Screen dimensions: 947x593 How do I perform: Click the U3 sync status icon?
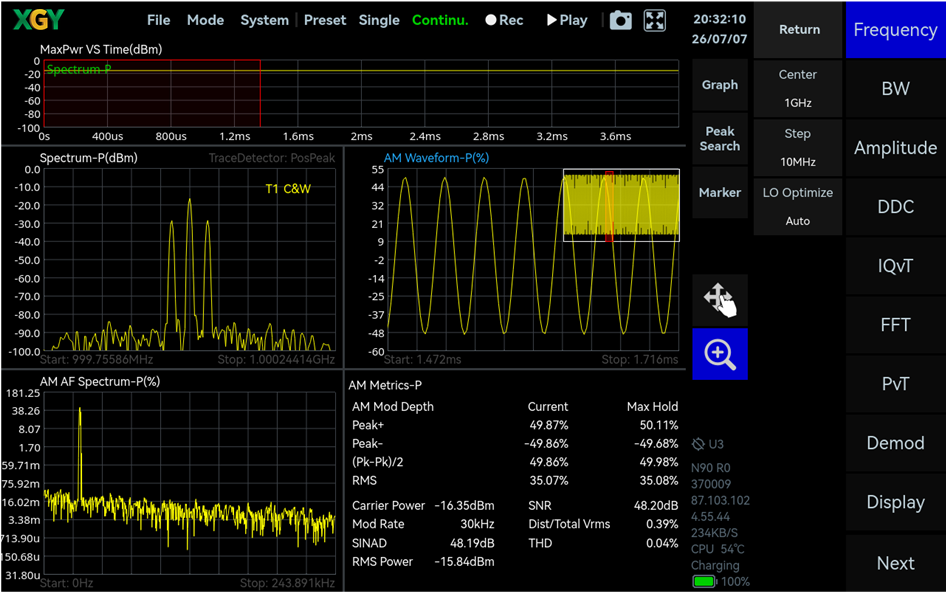click(x=698, y=444)
